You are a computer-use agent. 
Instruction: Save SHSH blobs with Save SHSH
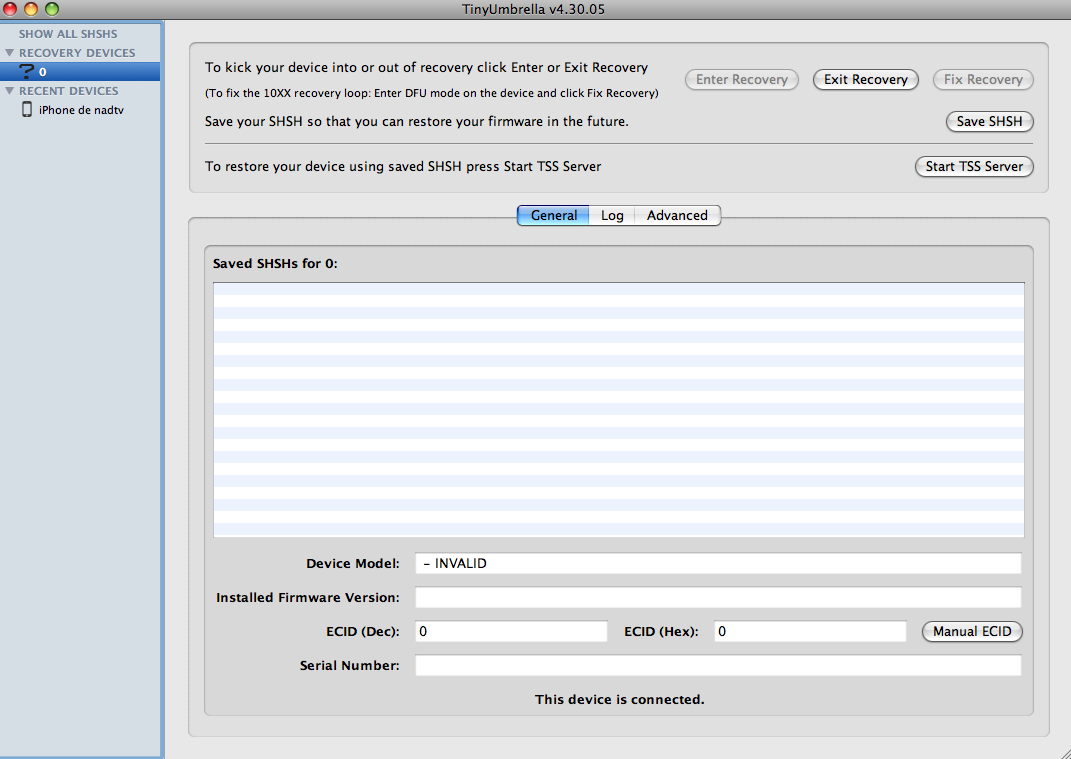[989, 122]
